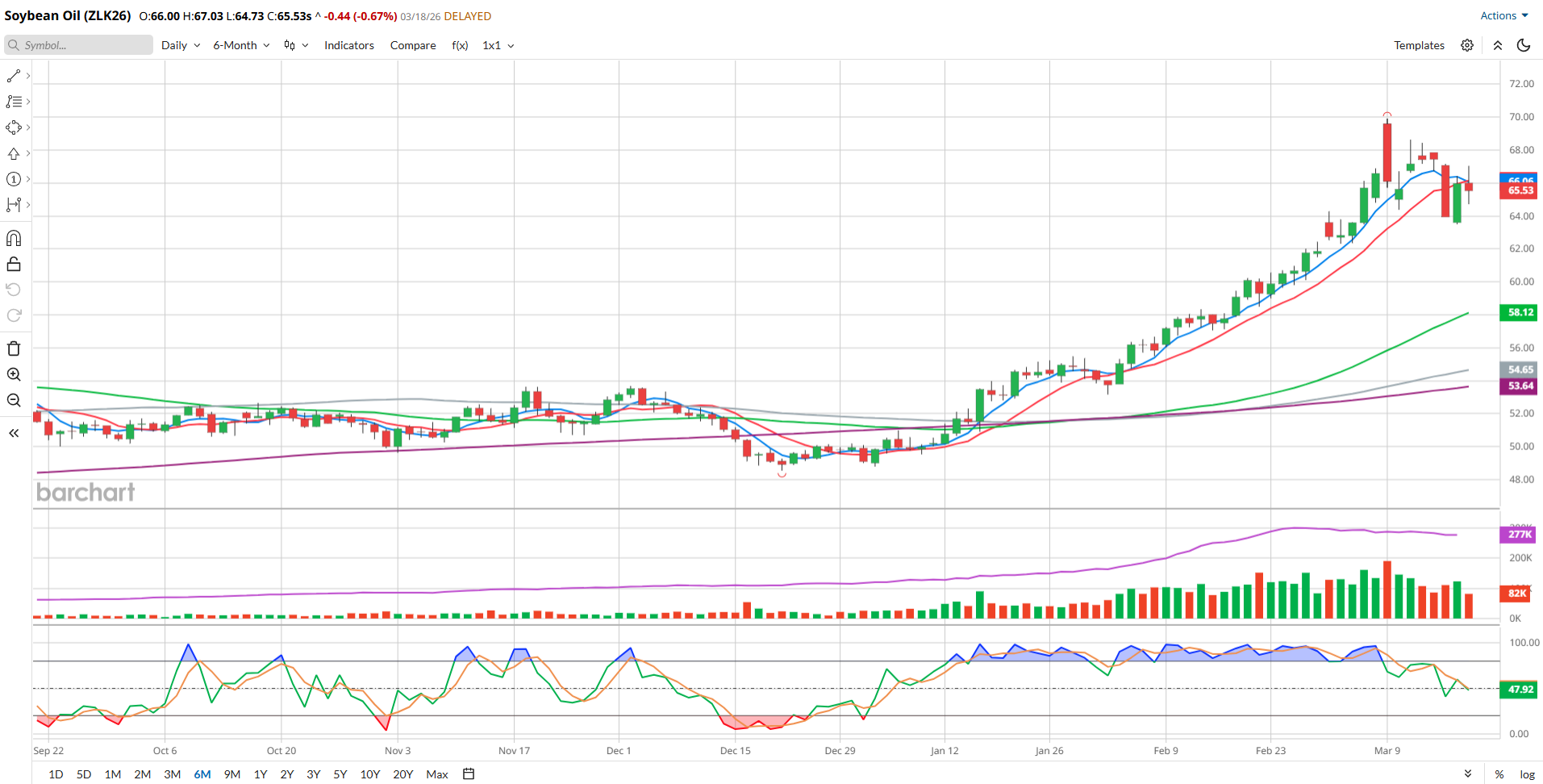The height and width of the screenshot is (784, 1543).
Task: Collapse the left drawing toolbar
Action: pos(14,433)
